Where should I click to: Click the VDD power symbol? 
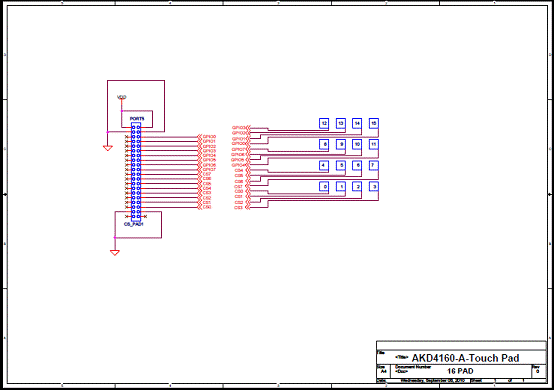[122, 97]
